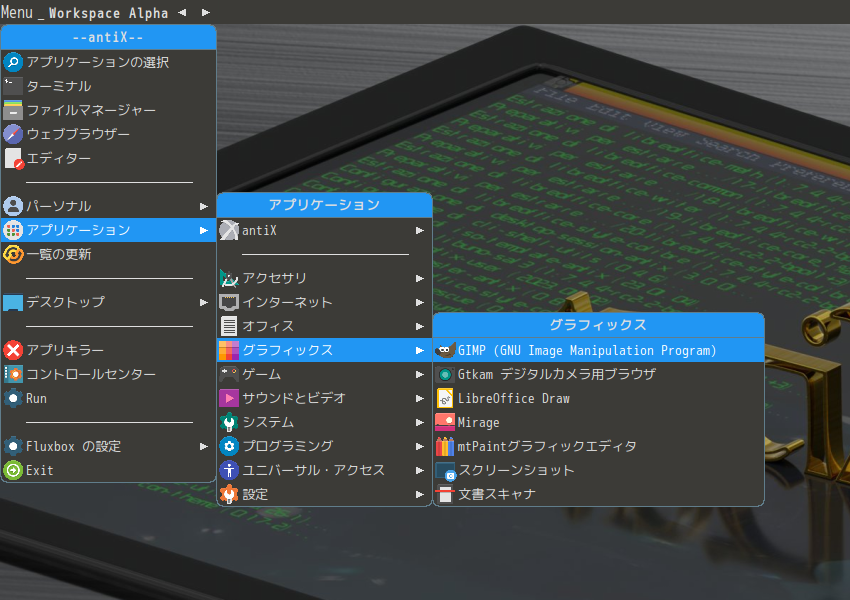
Task: Click the network icon beside インターネット
Action: point(229,302)
